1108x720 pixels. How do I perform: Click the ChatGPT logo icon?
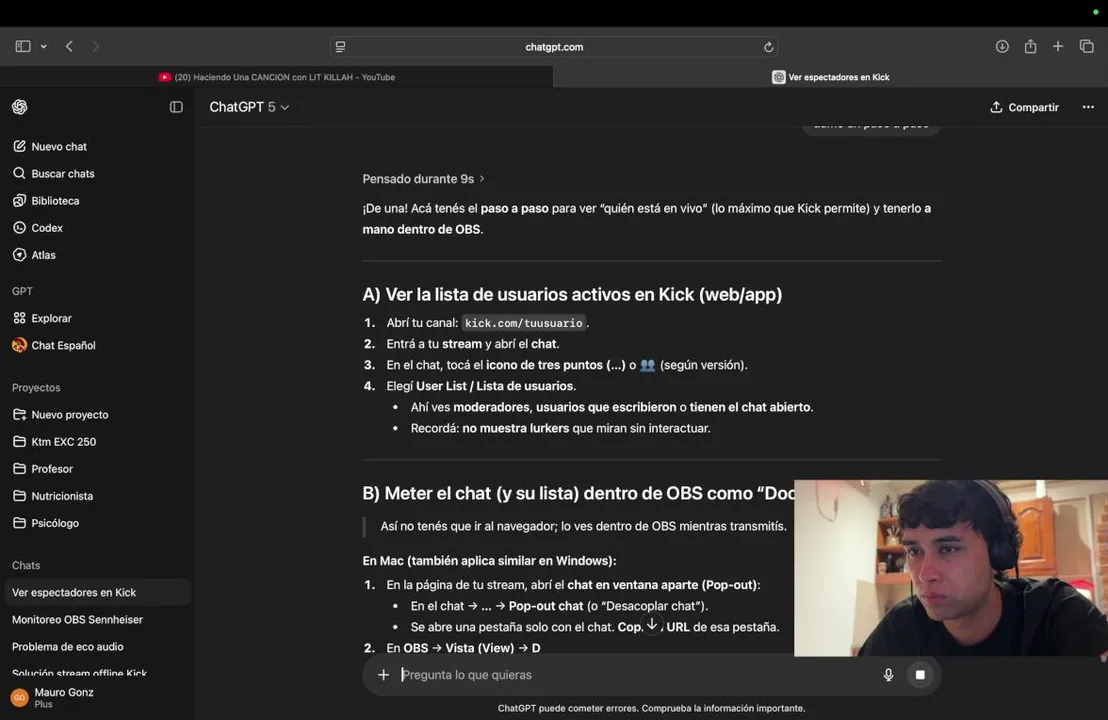tap(20, 107)
